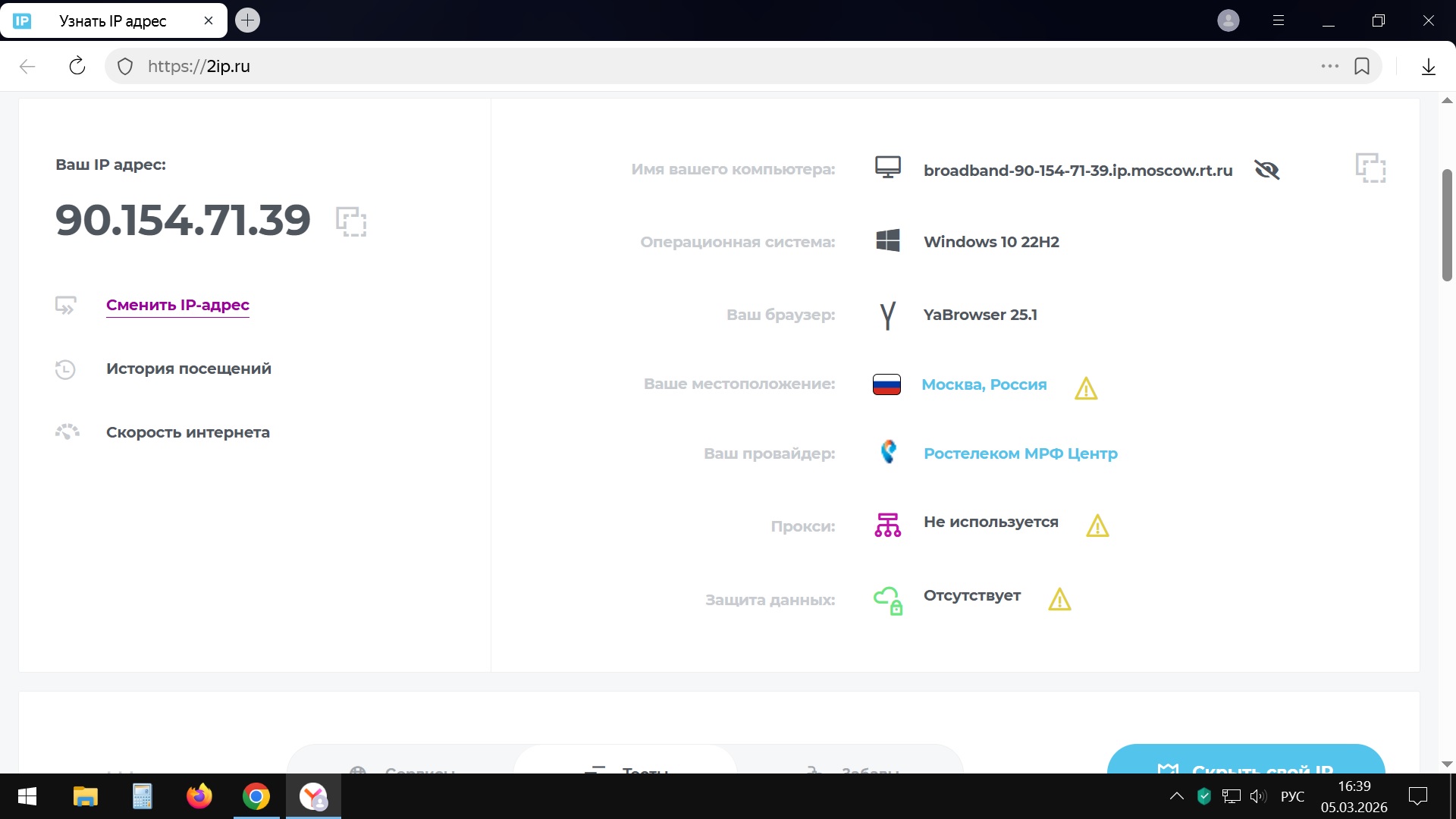
Task: Open the three-dots page menu in address bar
Action: point(1330,66)
